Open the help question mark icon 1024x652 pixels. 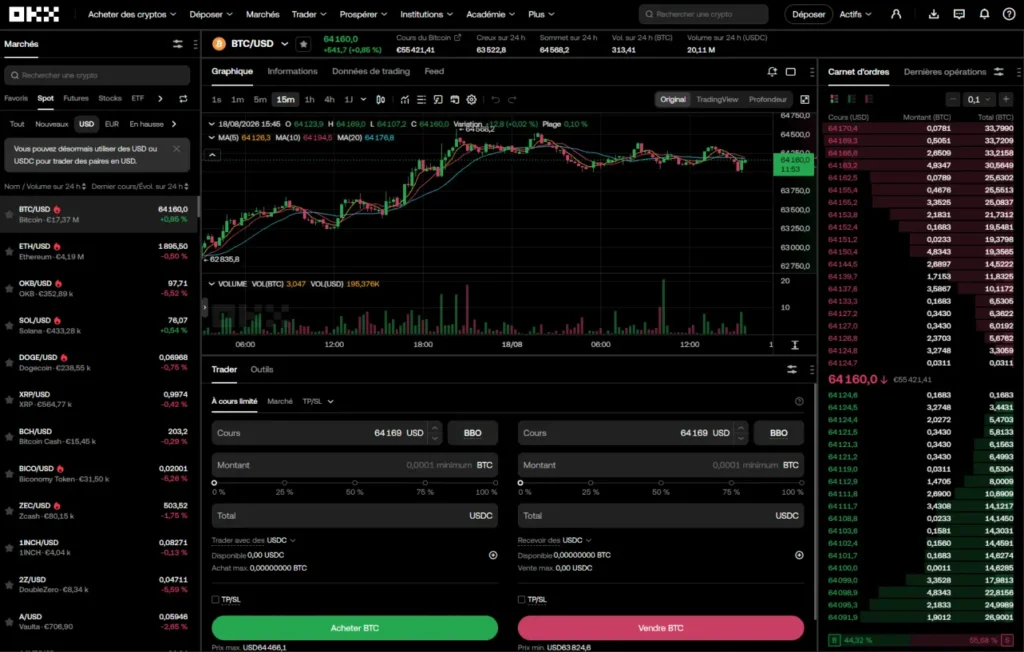point(1009,14)
